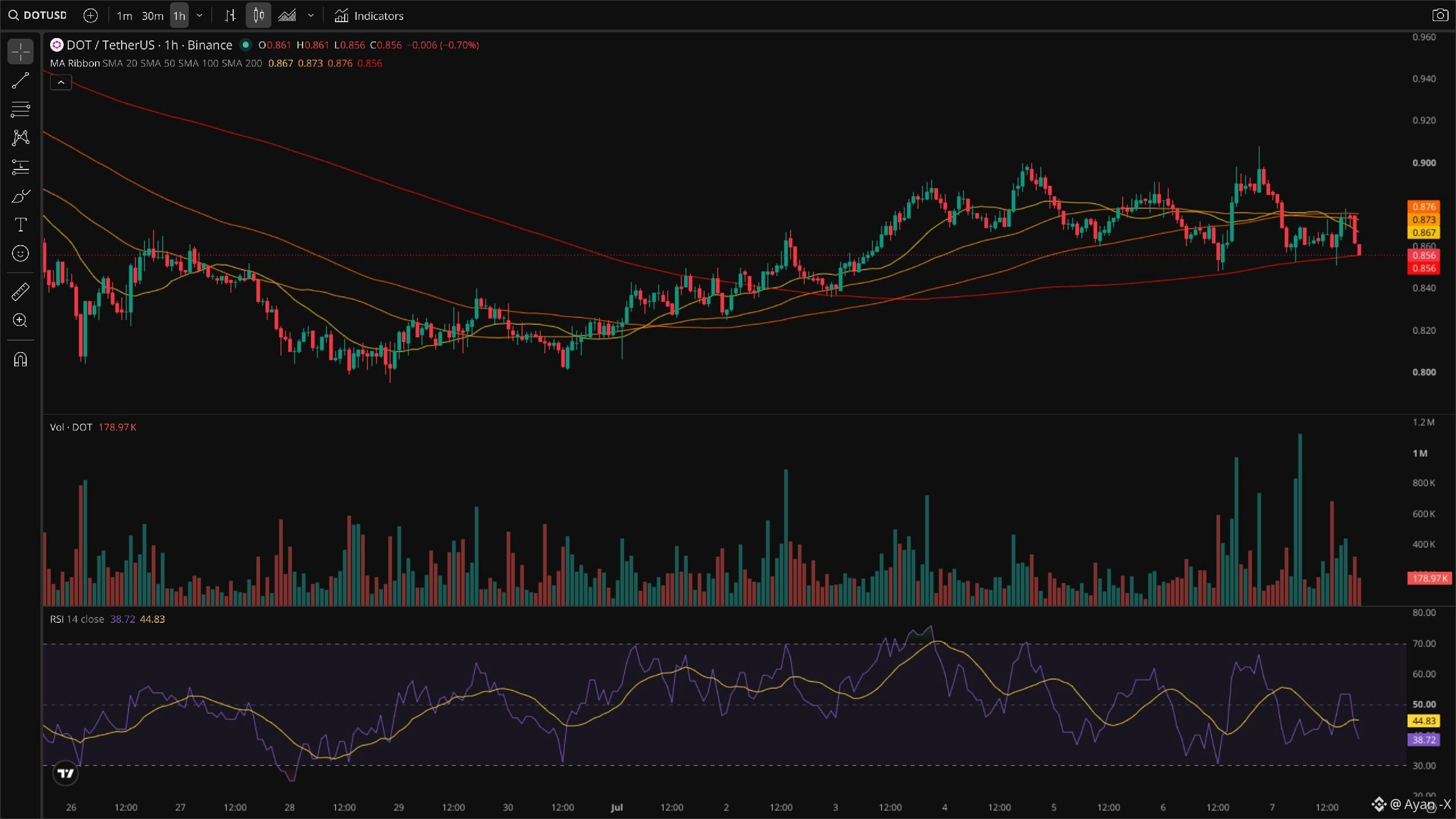Switch to the 30m timeframe
The height and width of the screenshot is (819, 1456).
click(x=152, y=15)
